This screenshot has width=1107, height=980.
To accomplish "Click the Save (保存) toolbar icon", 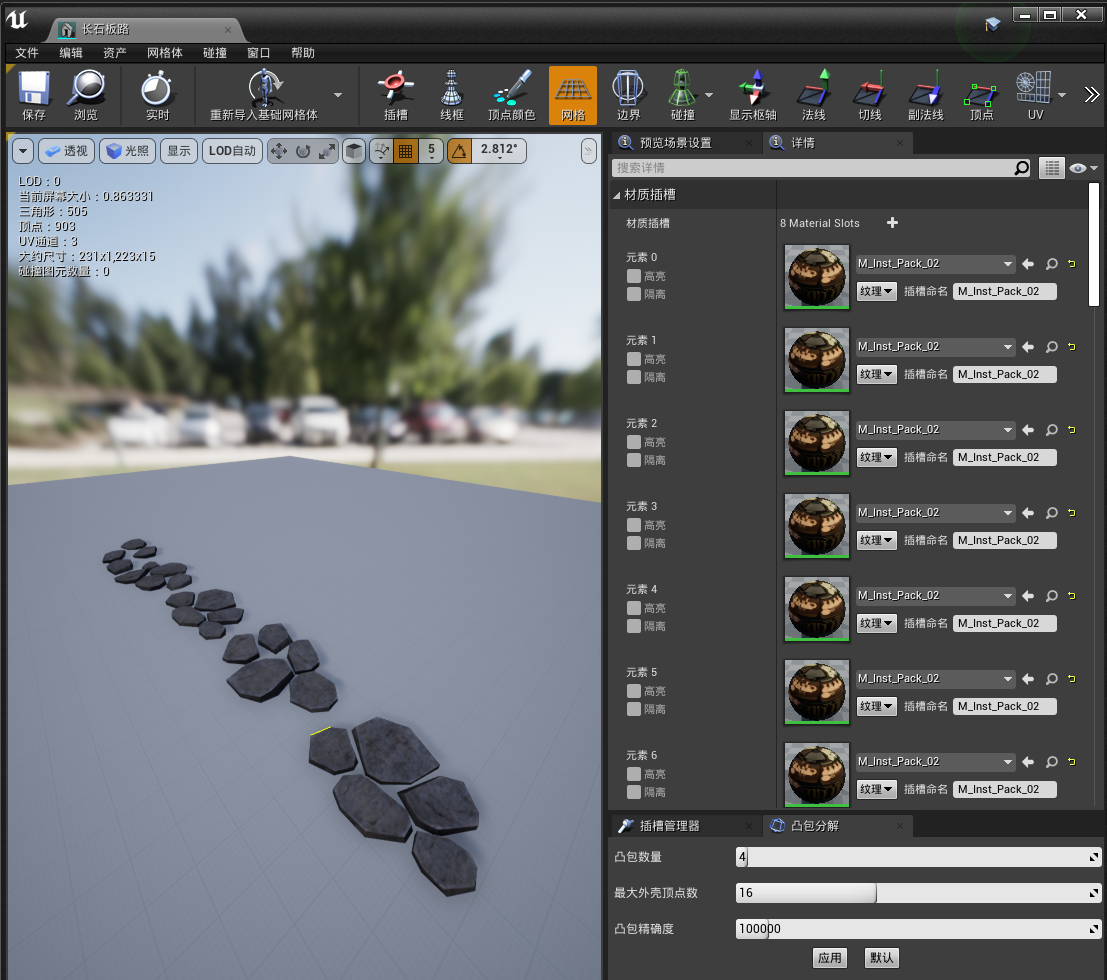I will click(x=34, y=96).
